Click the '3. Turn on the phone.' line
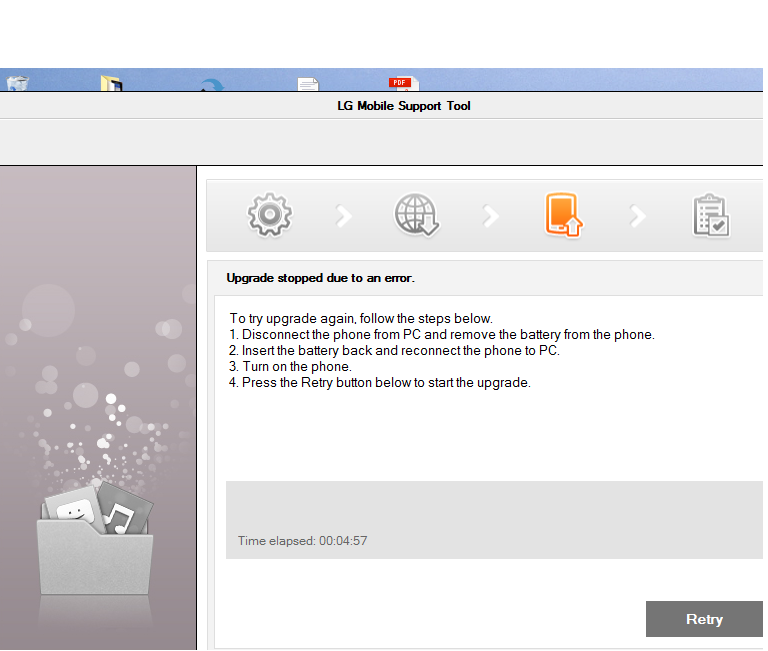 pos(290,366)
